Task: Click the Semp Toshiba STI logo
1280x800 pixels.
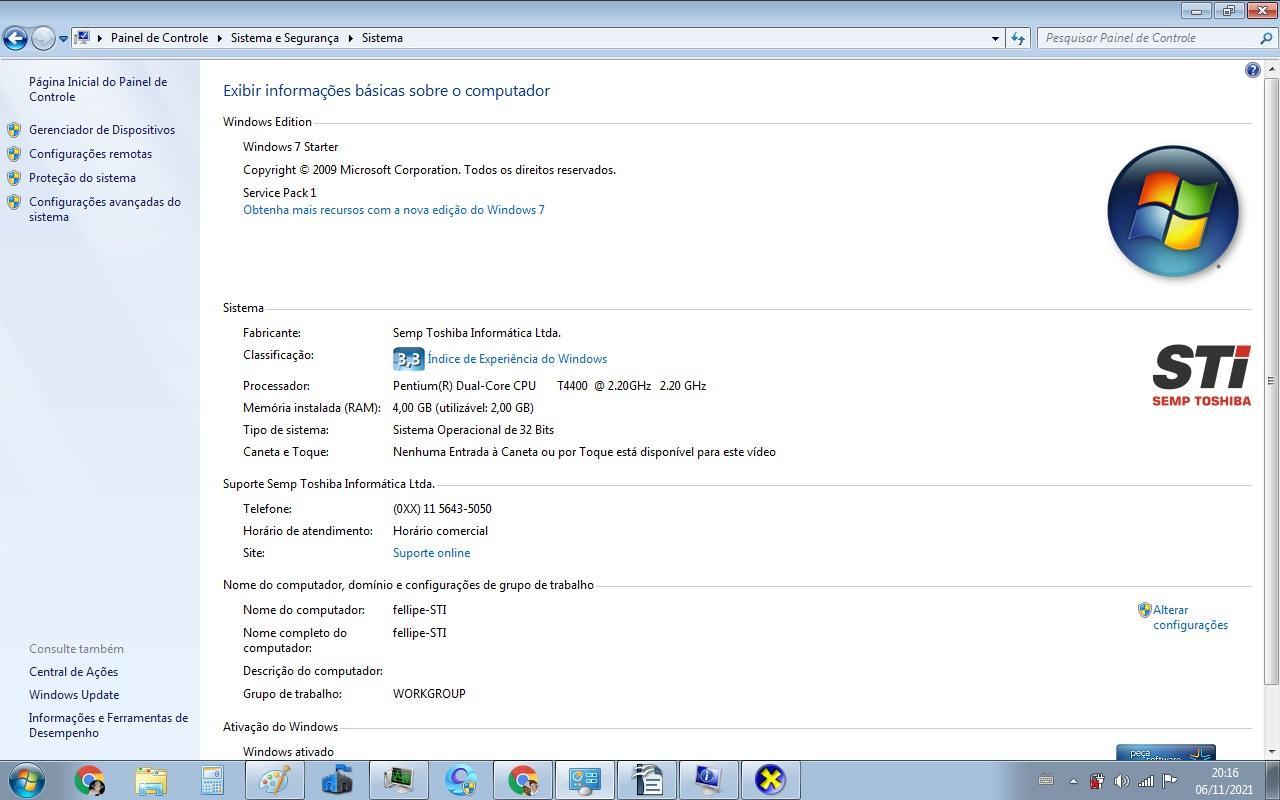Action: point(1201,375)
